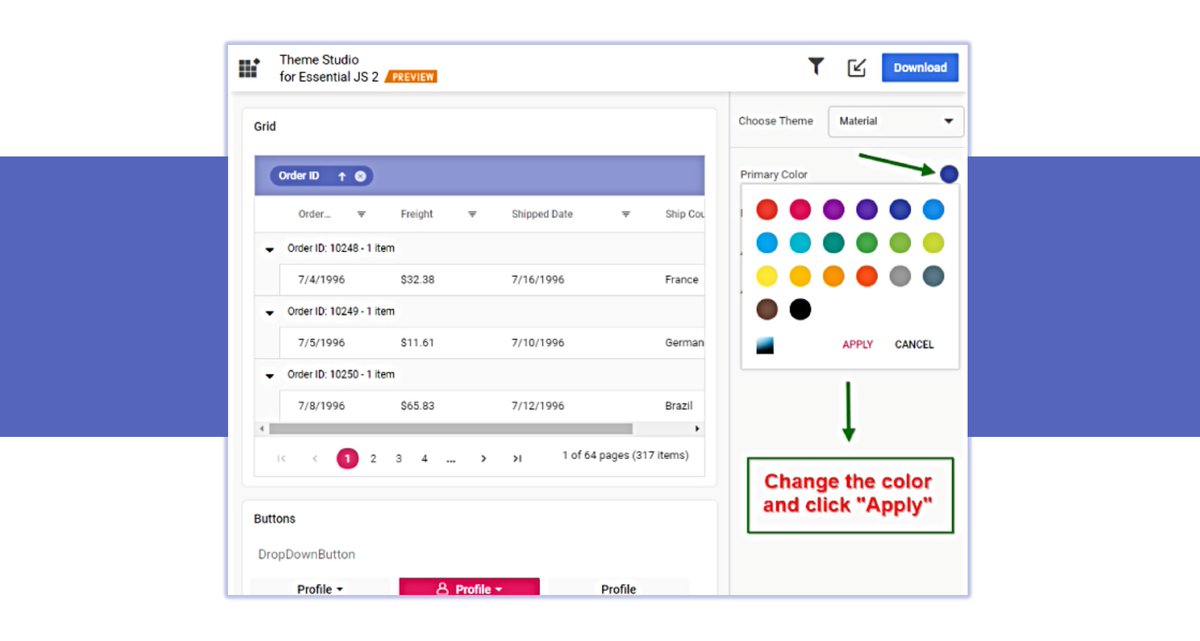1200x641 pixels.
Task: Go to next page in pager
Action: click(x=483, y=458)
